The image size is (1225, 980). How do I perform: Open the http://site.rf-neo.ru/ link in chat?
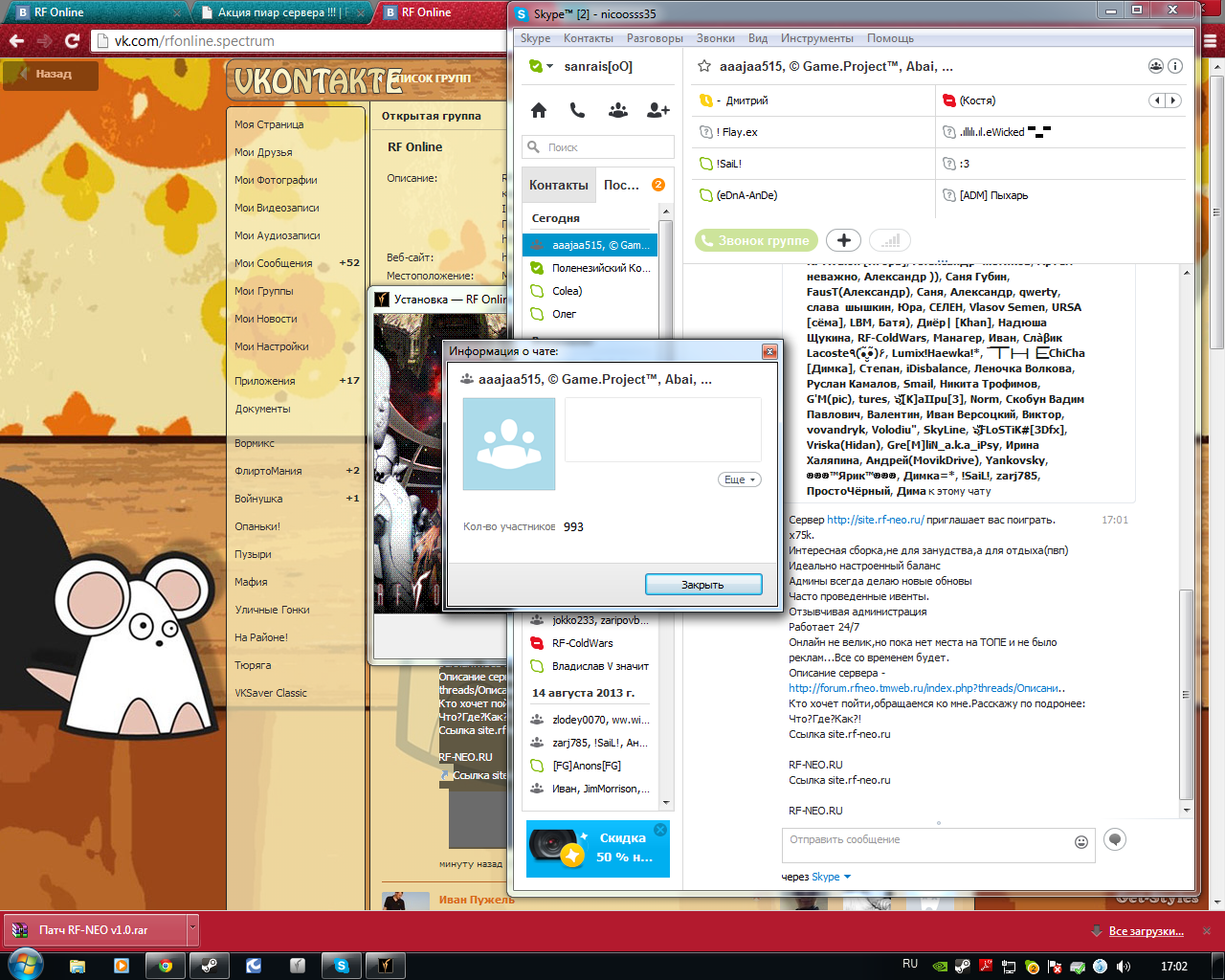pos(876,520)
